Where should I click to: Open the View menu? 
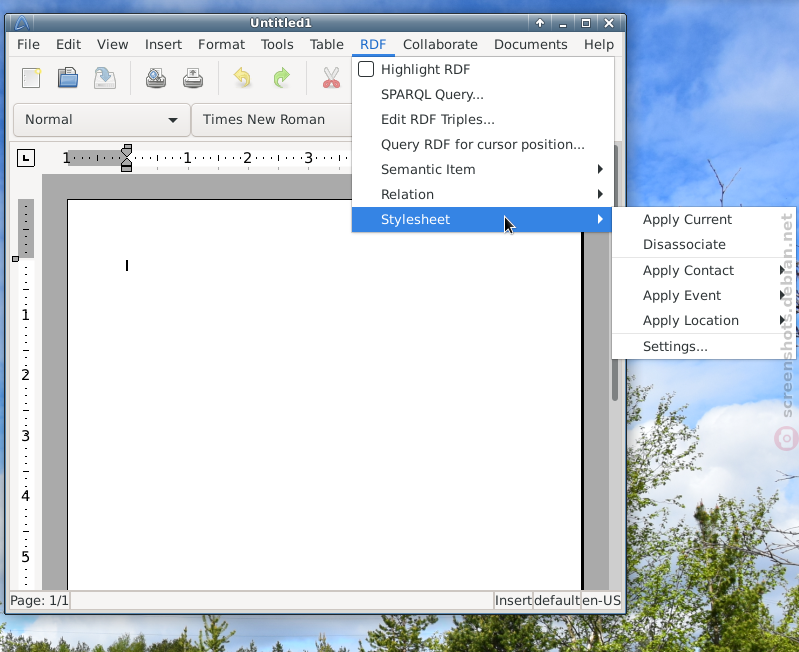coord(113,44)
